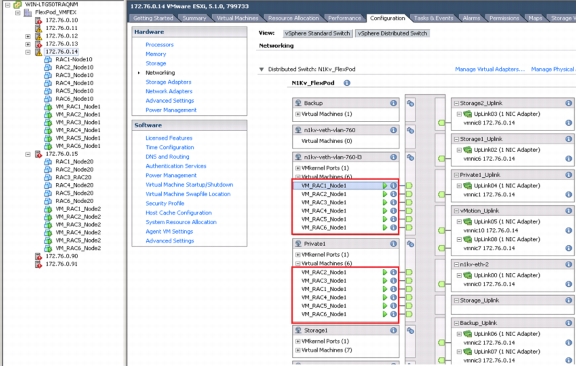
Task: Collapse the 172.76.0.14 host tree node
Action: (28, 52)
